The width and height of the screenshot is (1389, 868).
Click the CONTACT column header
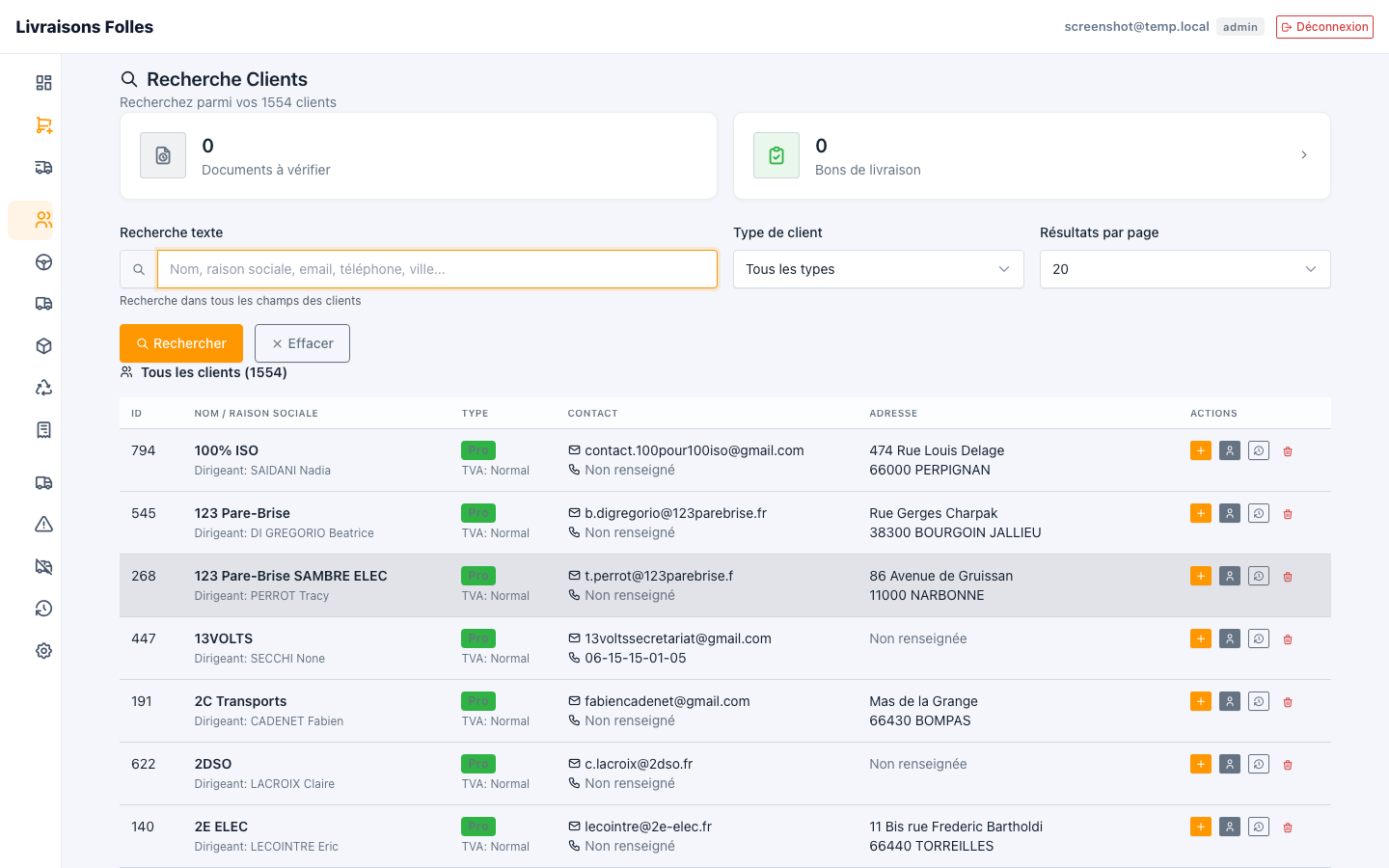(592, 413)
